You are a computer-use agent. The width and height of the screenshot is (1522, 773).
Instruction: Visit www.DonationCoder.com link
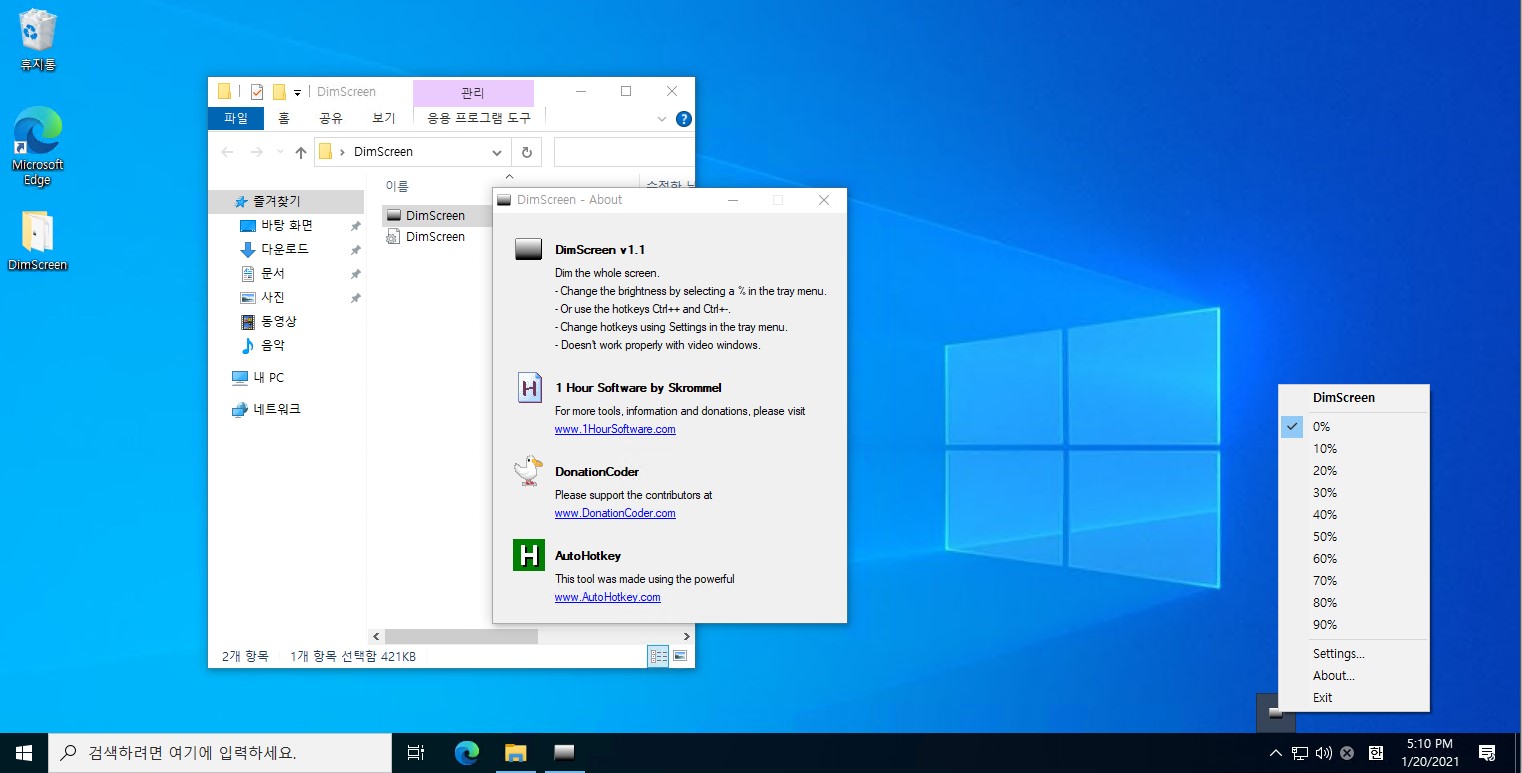pos(615,513)
